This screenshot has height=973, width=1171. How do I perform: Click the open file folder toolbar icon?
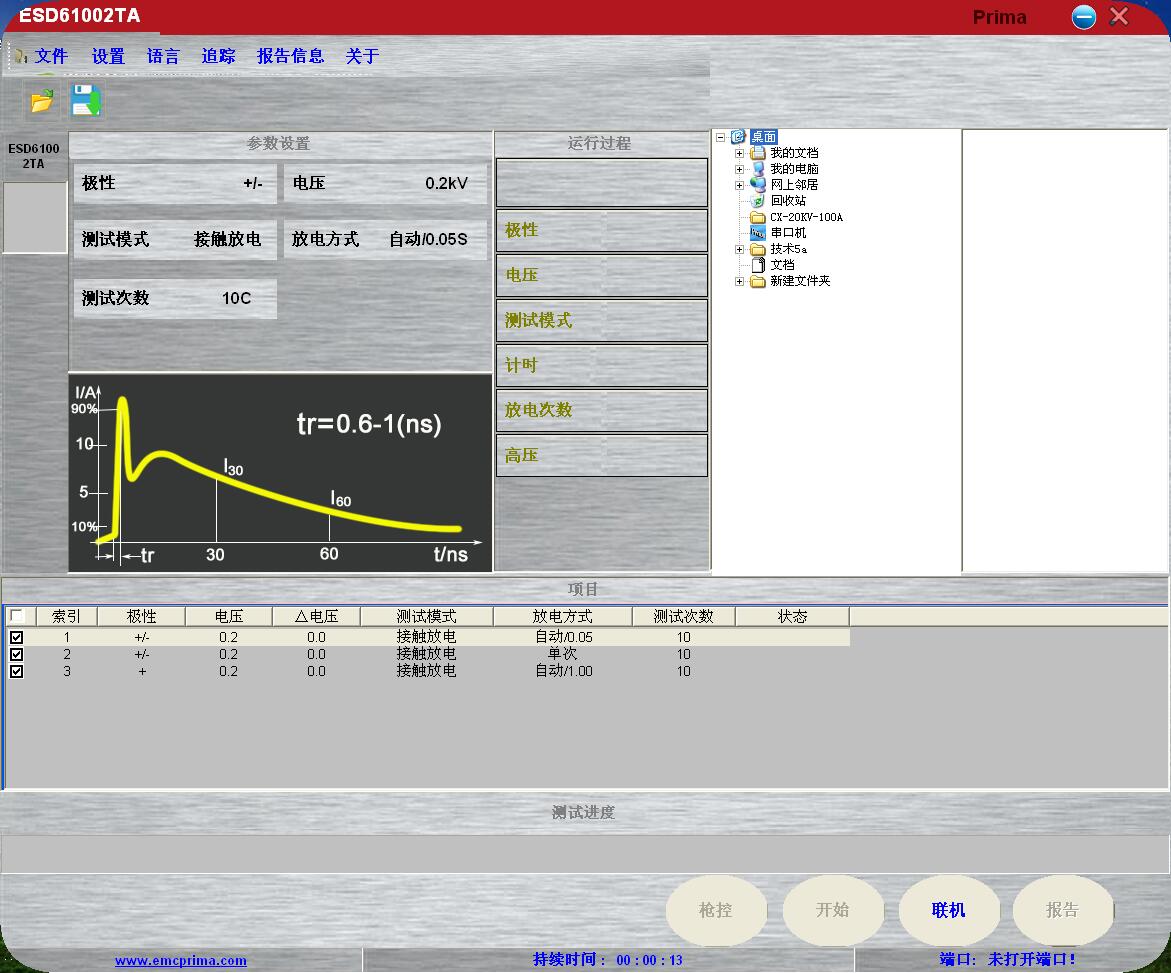(41, 101)
